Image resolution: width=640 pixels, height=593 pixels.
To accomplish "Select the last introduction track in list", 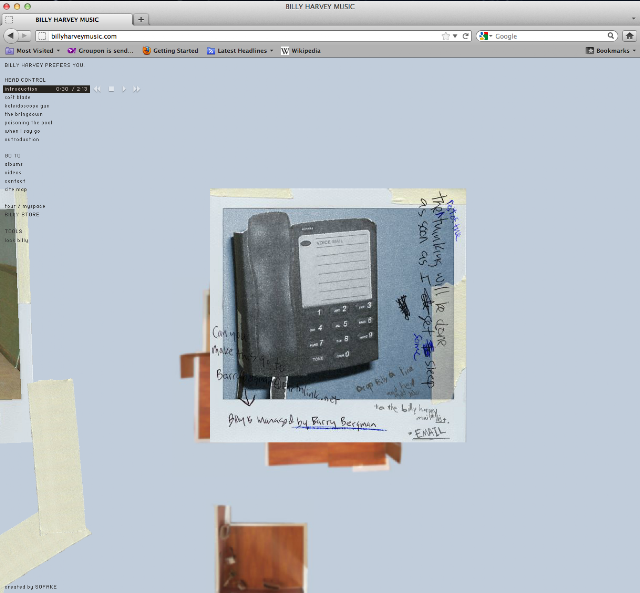I will click(22, 139).
